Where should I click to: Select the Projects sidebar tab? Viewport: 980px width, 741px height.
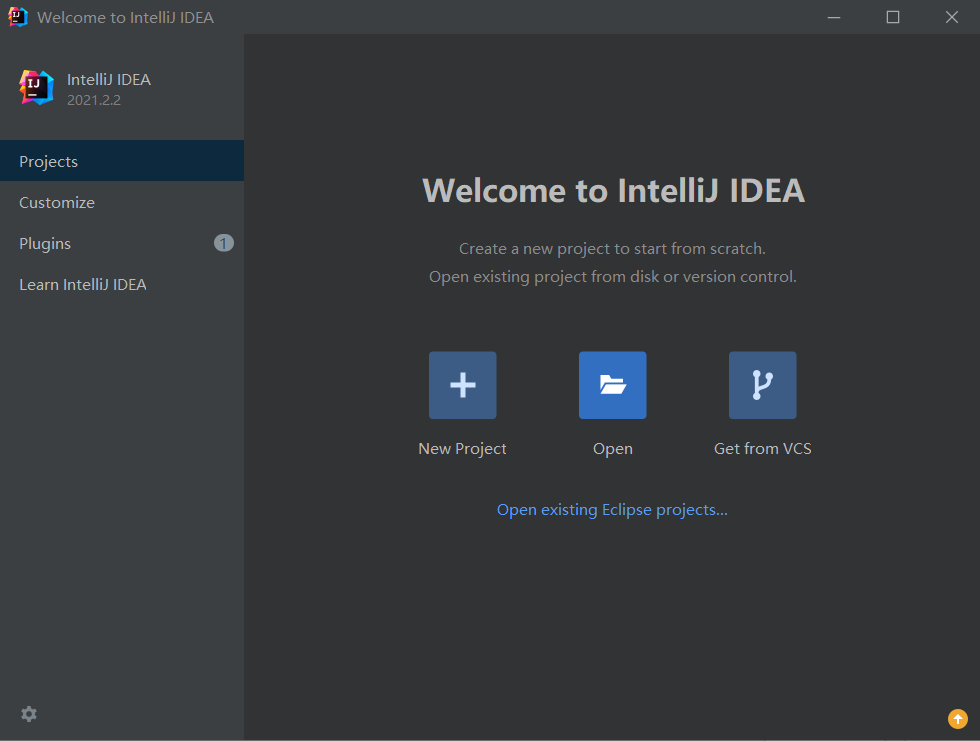pyautogui.click(x=48, y=161)
